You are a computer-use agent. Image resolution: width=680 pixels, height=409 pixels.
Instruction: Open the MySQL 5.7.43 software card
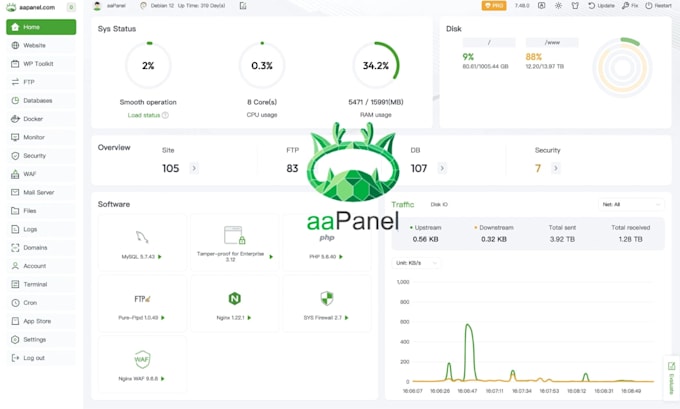(x=142, y=243)
